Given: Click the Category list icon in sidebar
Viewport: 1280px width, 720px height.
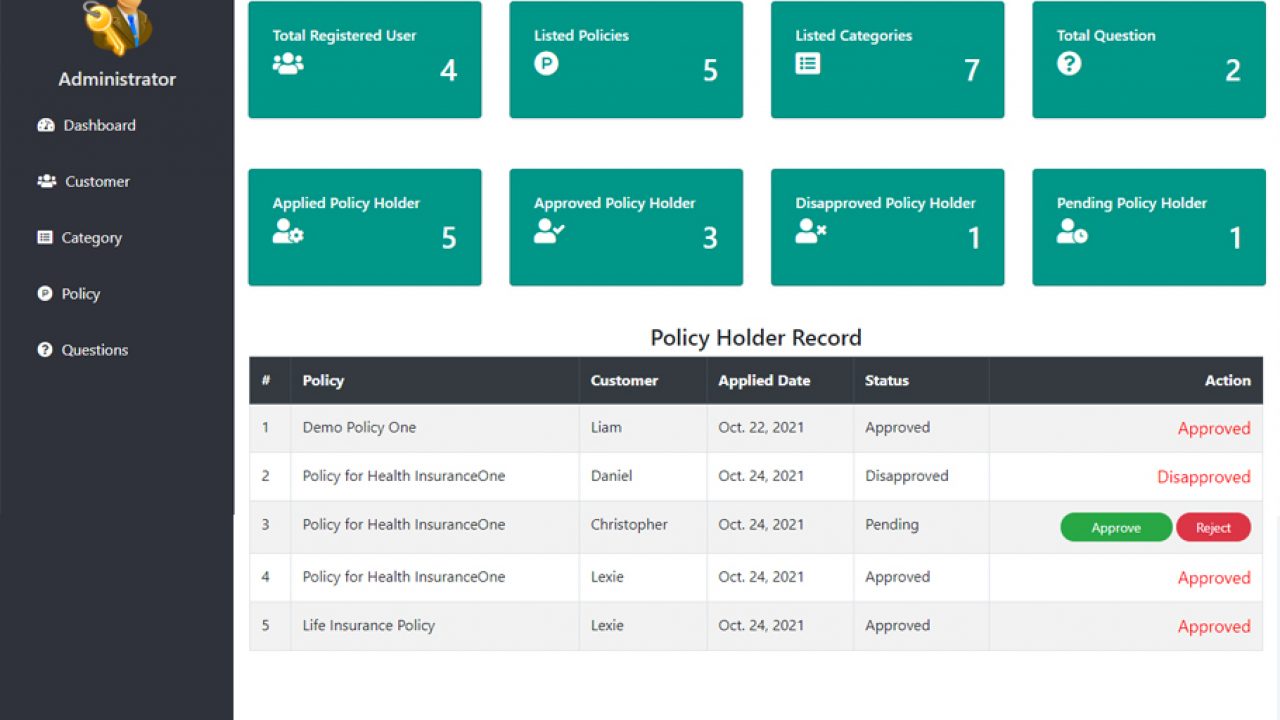Looking at the screenshot, I should [x=45, y=238].
